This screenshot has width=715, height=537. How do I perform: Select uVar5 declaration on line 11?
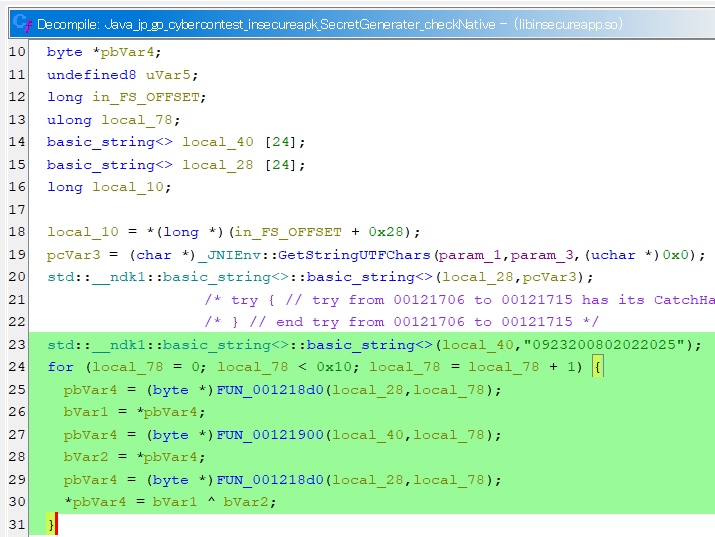click(x=171, y=75)
